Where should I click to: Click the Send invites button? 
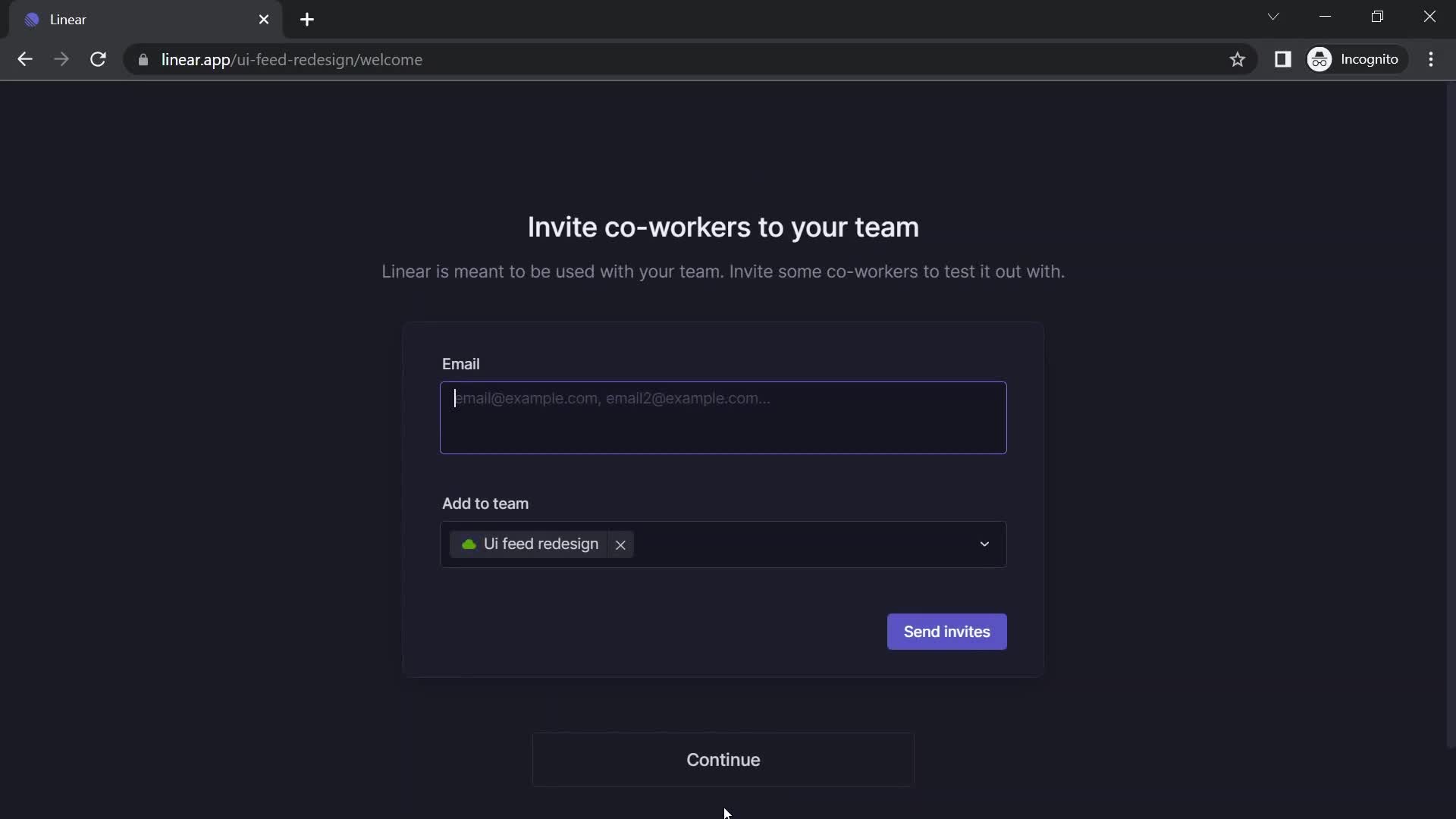tap(946, 630)
